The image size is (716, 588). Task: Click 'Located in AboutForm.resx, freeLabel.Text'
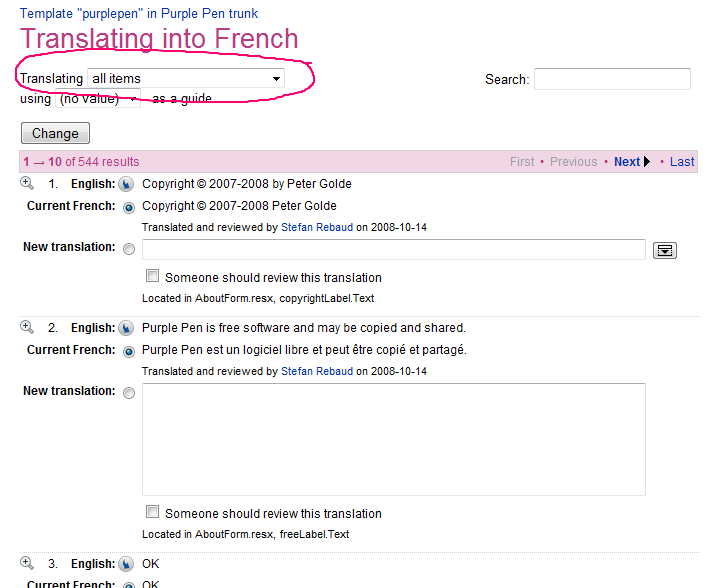point(246,534)
